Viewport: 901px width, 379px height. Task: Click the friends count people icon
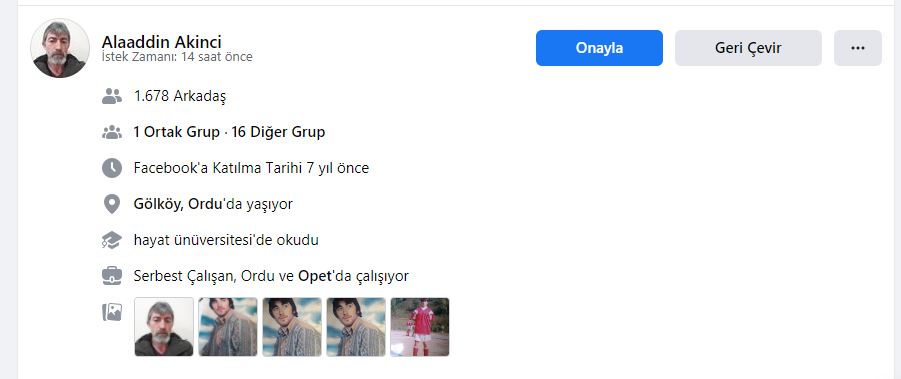coord(111,96)
